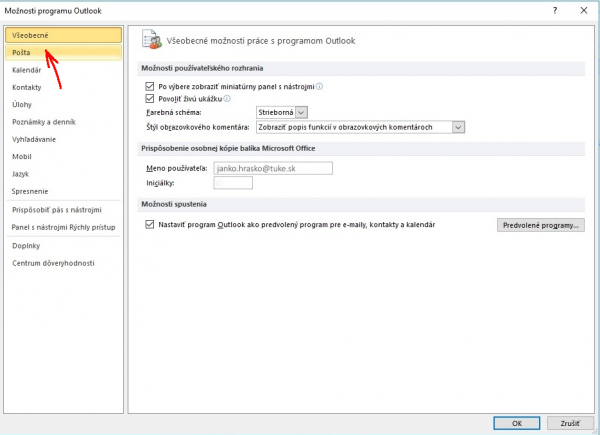Open the Pošta options category
600x435 pixels.
tap(64, 52)
